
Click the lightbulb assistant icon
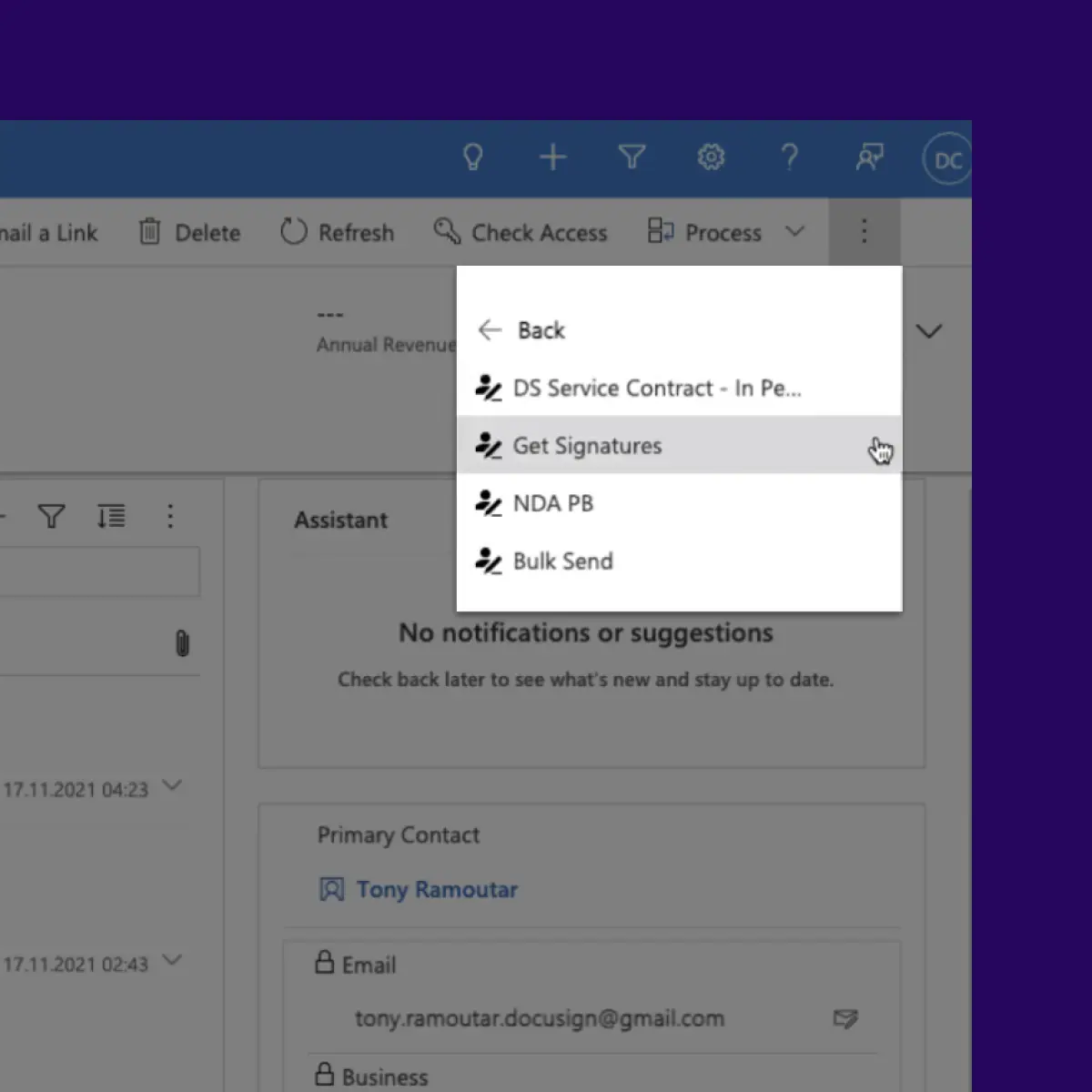pyautogui.click(x=473, y=157)
